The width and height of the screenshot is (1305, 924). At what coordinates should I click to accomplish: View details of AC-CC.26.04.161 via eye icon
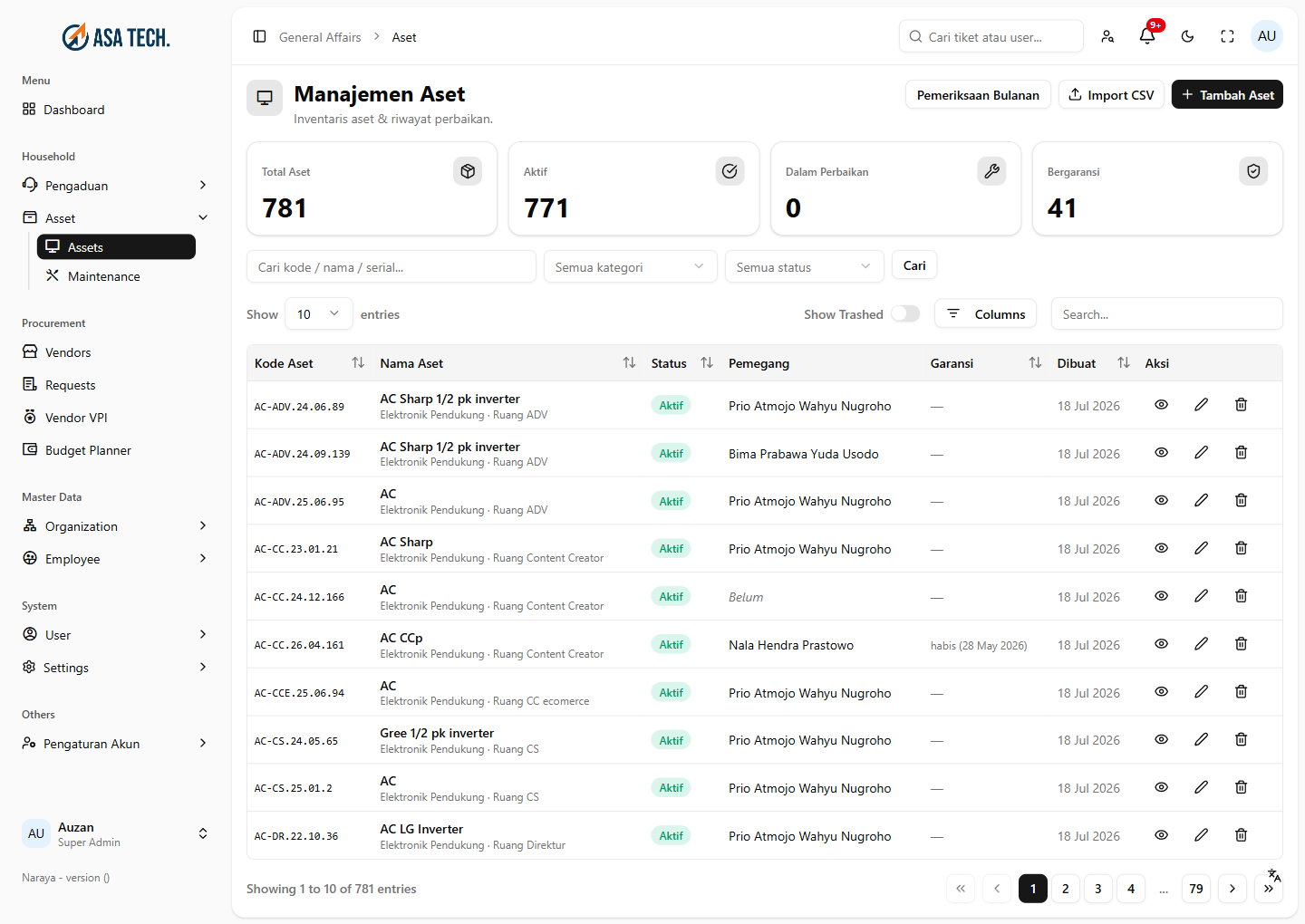coord(1161,644)
